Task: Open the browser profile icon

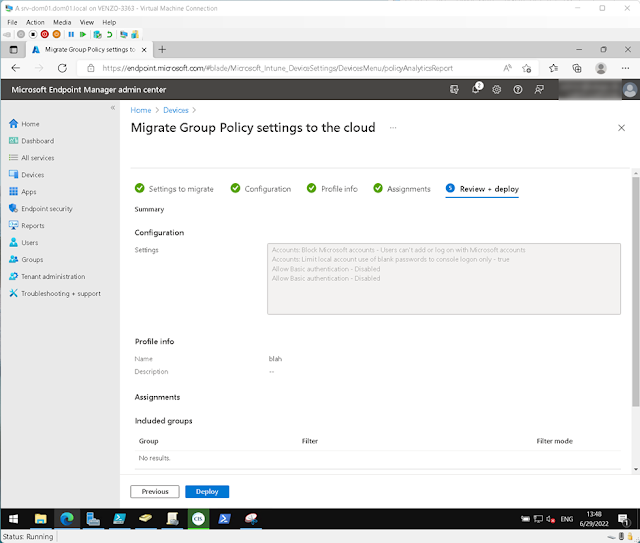Action: [601, 68]
